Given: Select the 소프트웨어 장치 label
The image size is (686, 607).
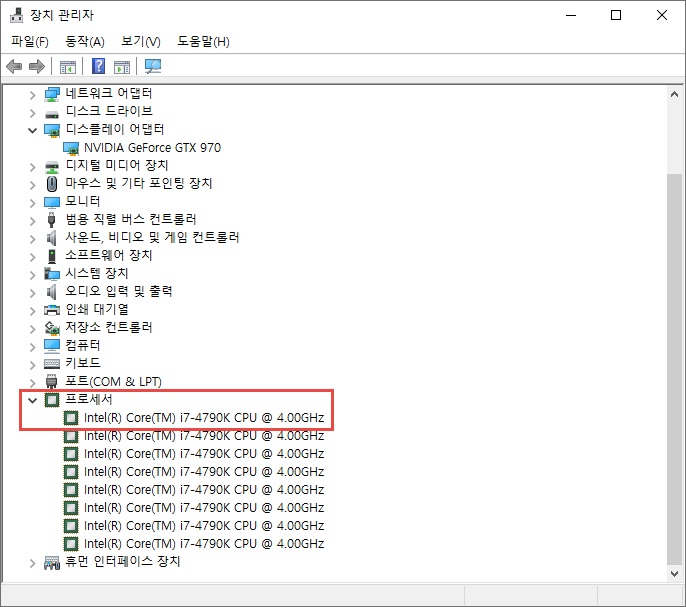Looking at the screenshot, I should click(108, 256).
